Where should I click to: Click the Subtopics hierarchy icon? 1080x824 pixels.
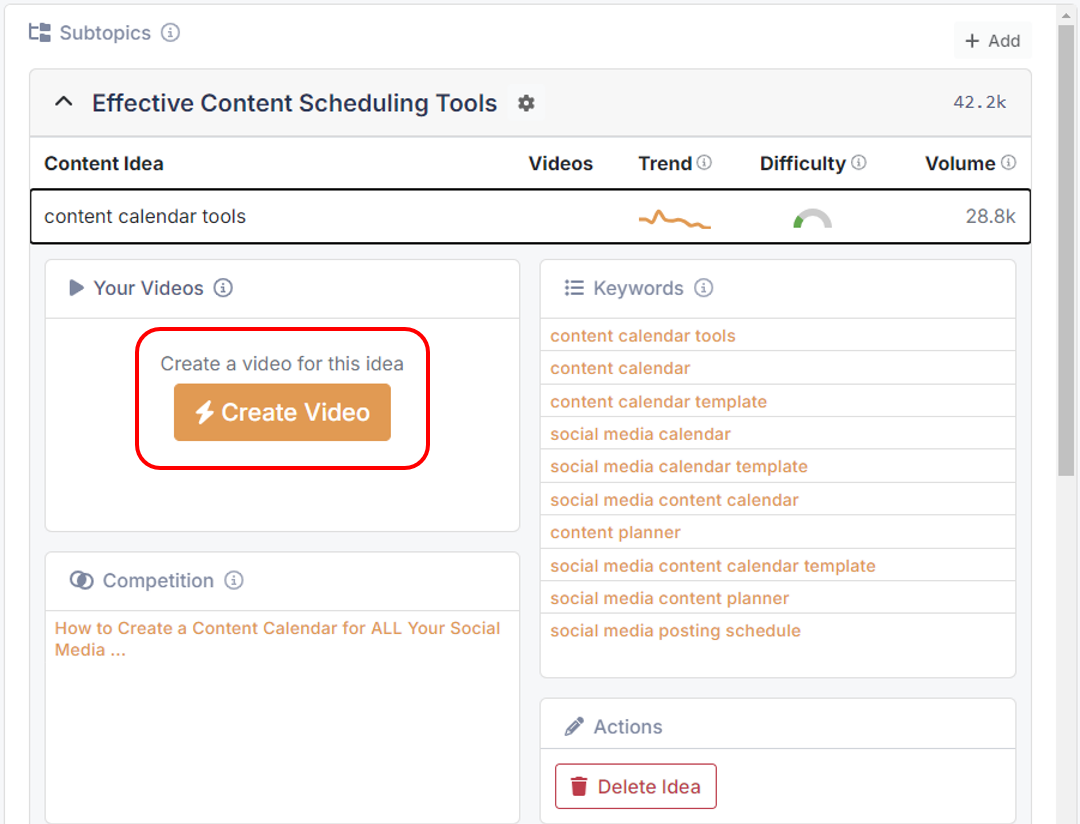38,32
